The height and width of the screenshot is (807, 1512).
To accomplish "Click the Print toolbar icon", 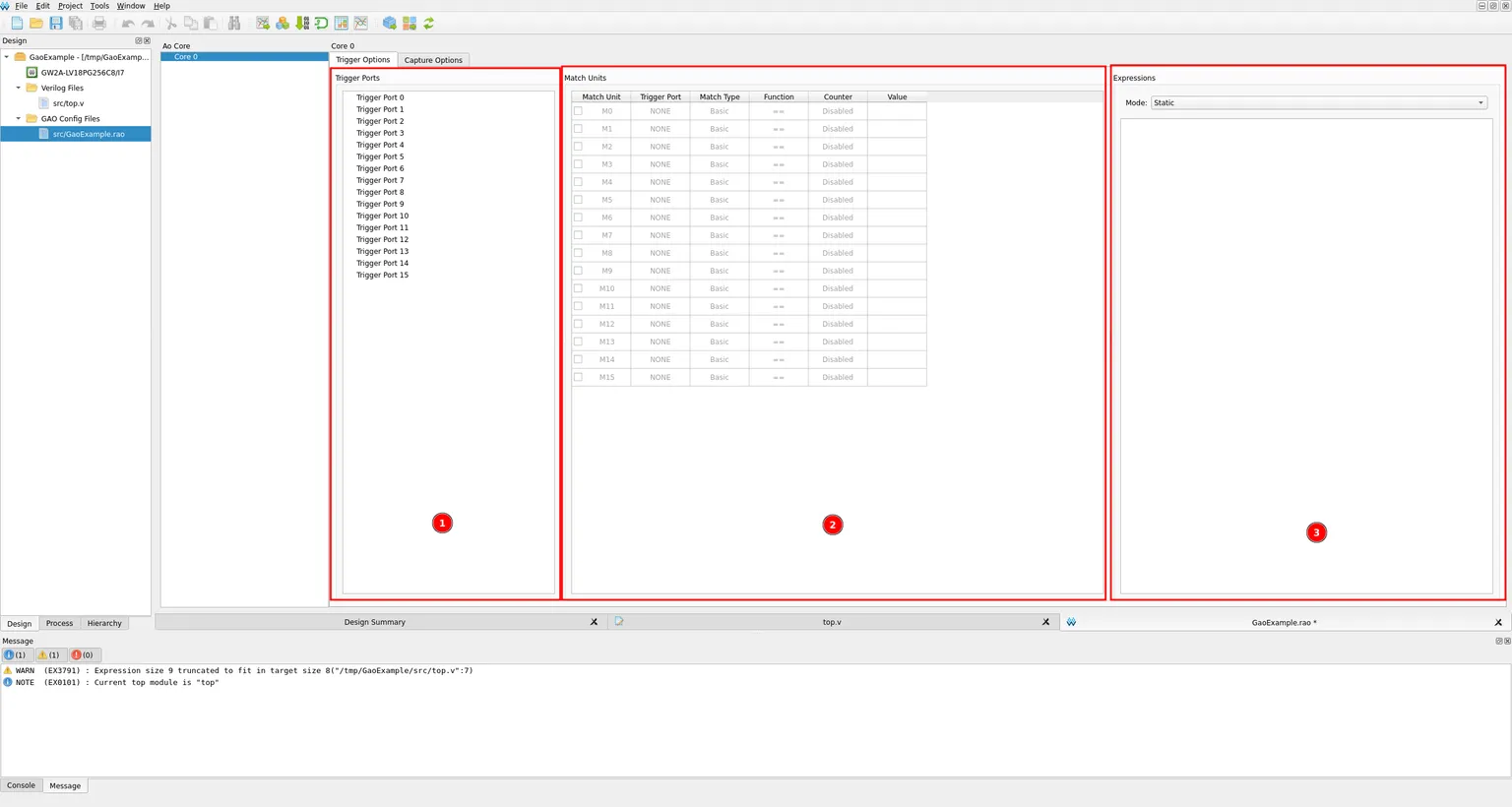I will pos(99,23).
